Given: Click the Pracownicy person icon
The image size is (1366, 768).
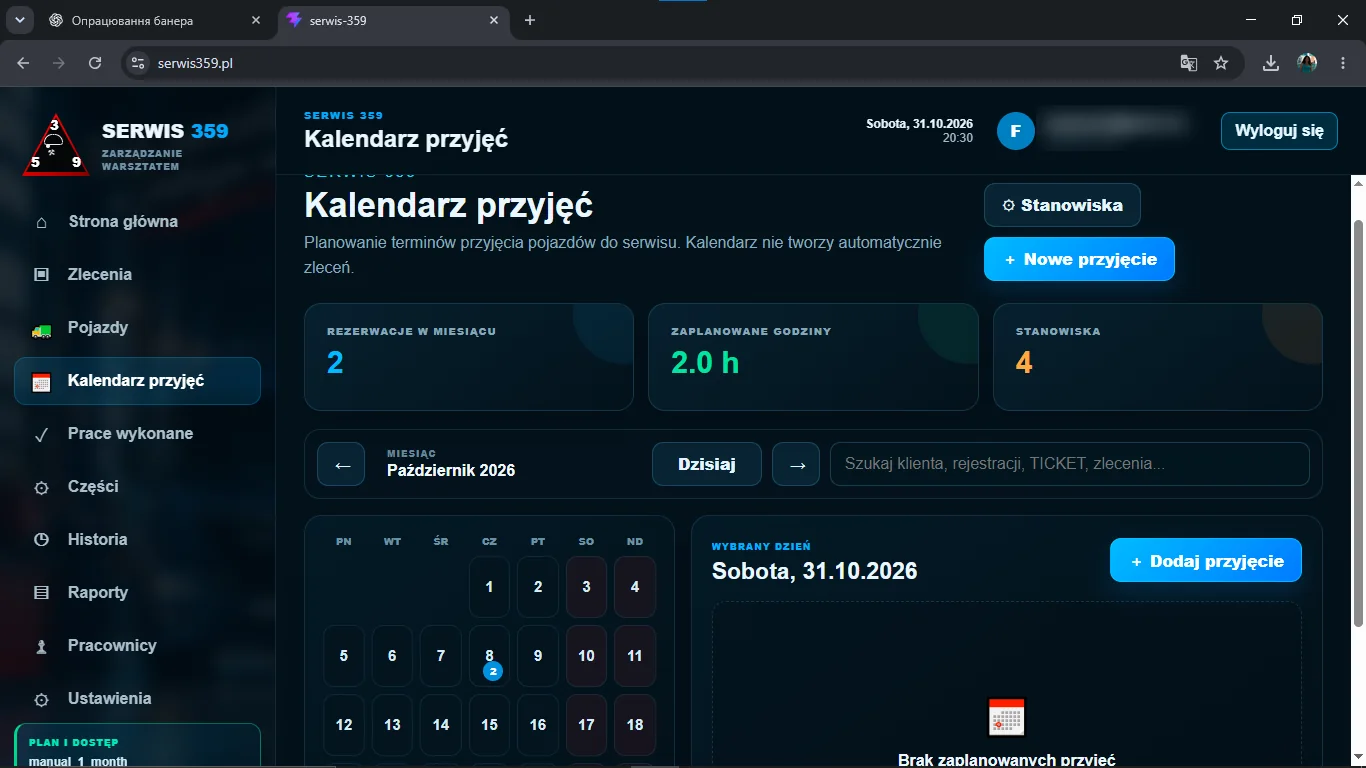Looking at the screenshot, I should pyautogui.click(x=41, y=646).
